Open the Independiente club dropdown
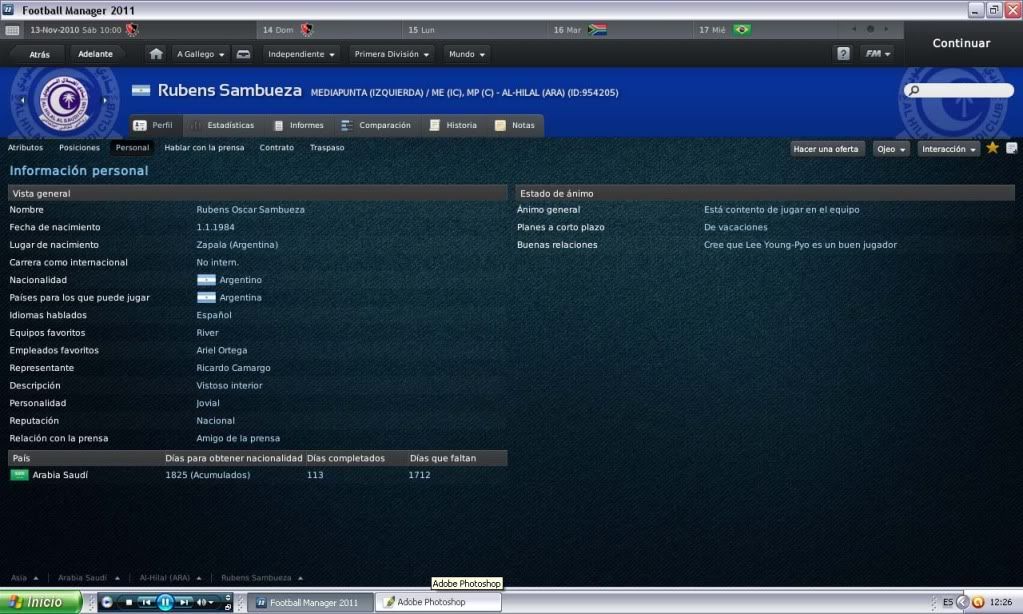 [301, 54]
